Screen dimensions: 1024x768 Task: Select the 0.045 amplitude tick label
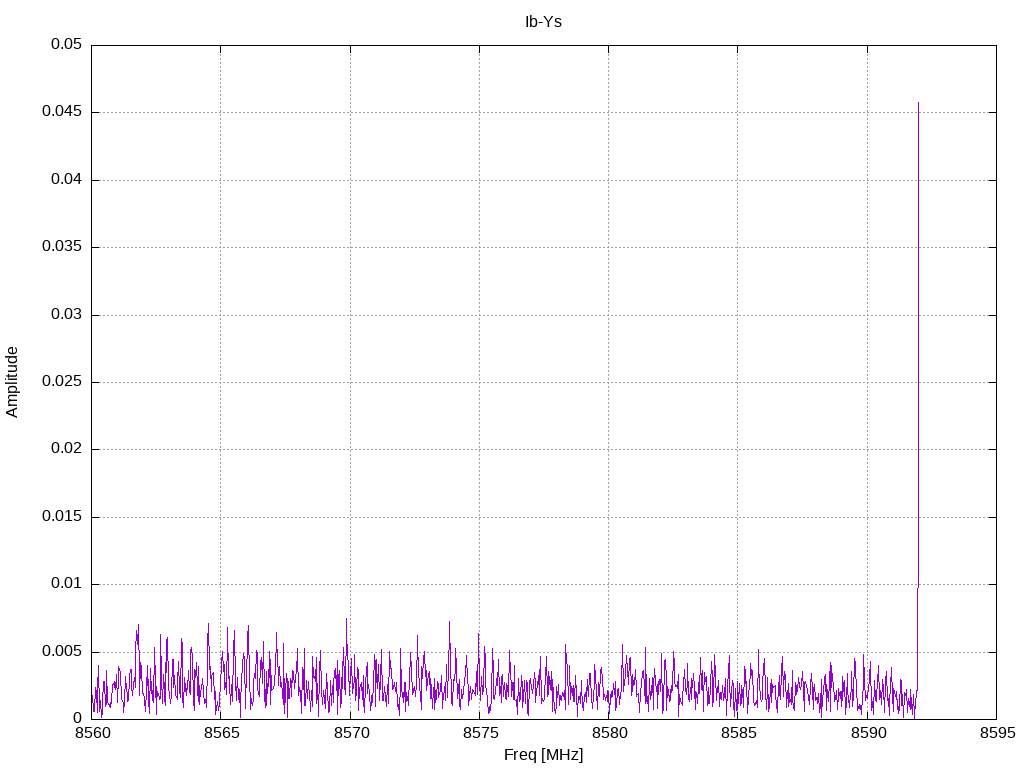[62, 112]
